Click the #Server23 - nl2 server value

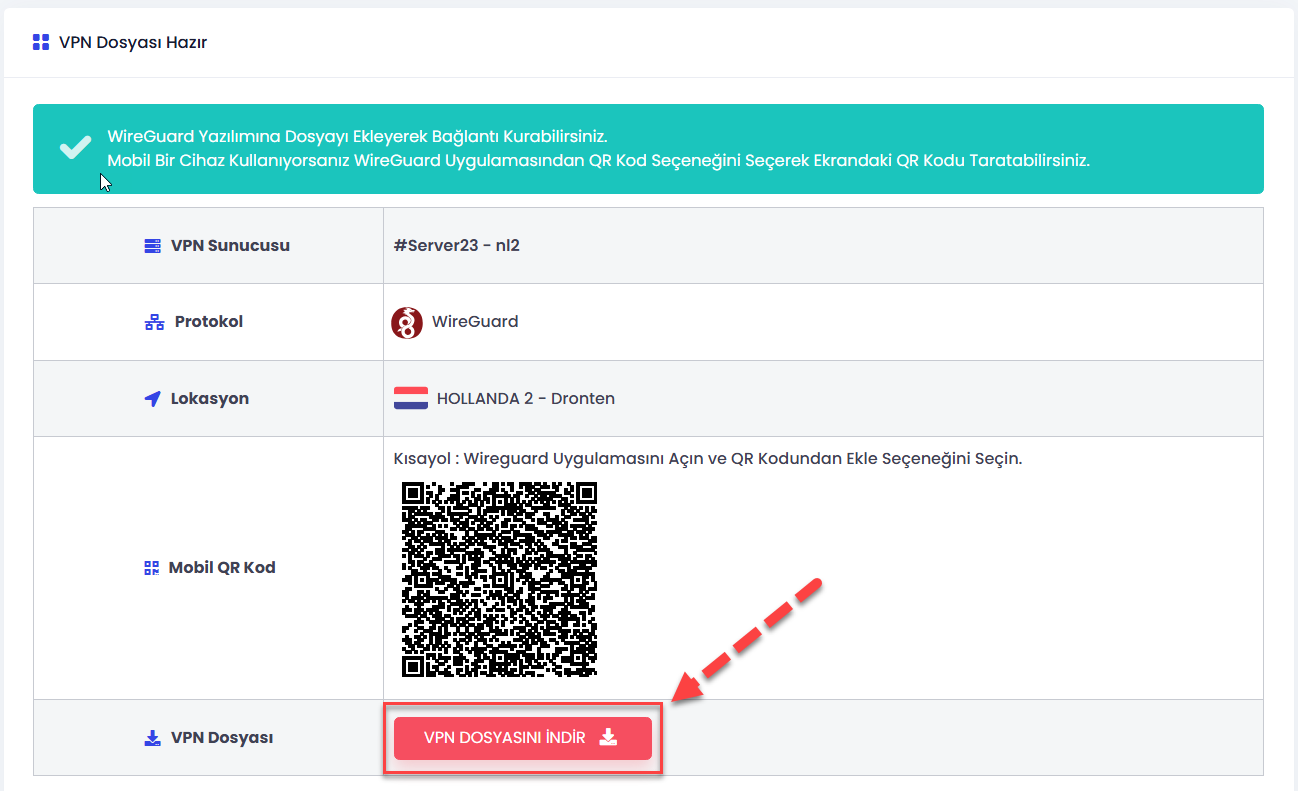pyautogui.click(x=457, y=245)
